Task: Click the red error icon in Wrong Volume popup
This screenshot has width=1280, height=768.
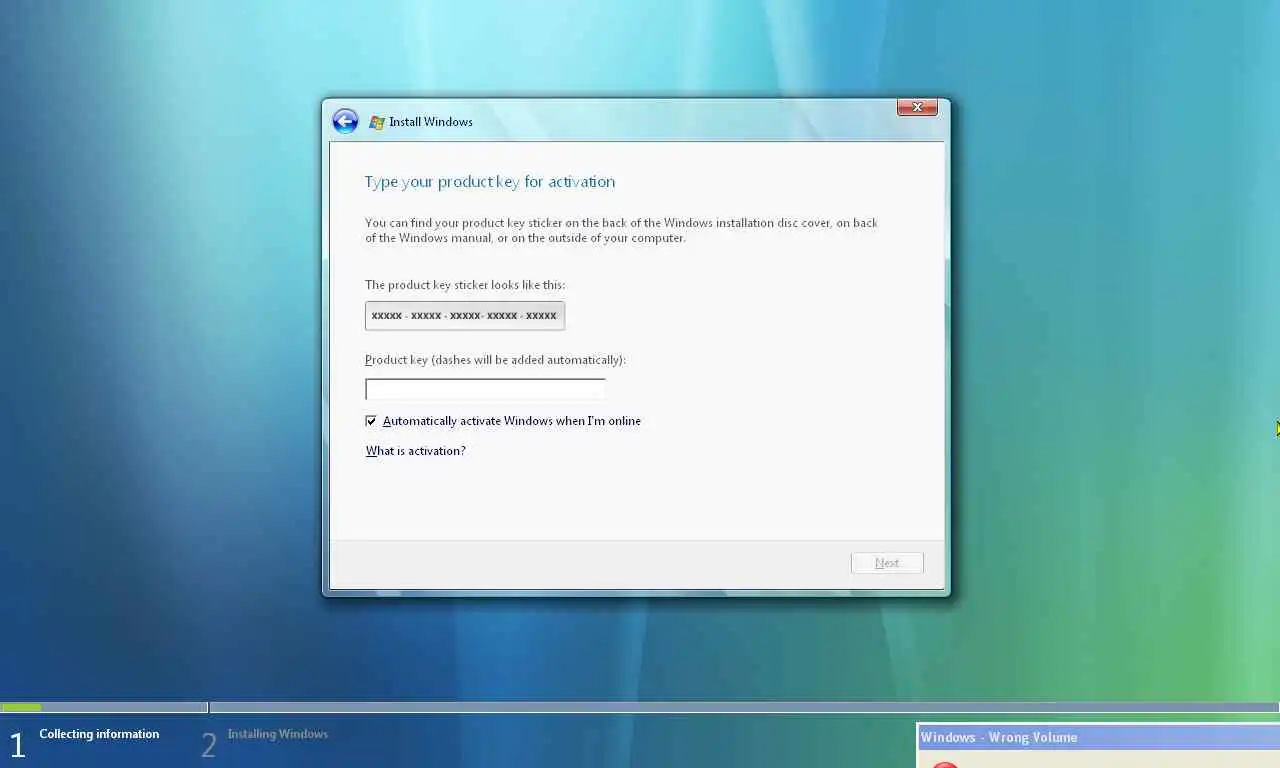Action: pos(945,764)
